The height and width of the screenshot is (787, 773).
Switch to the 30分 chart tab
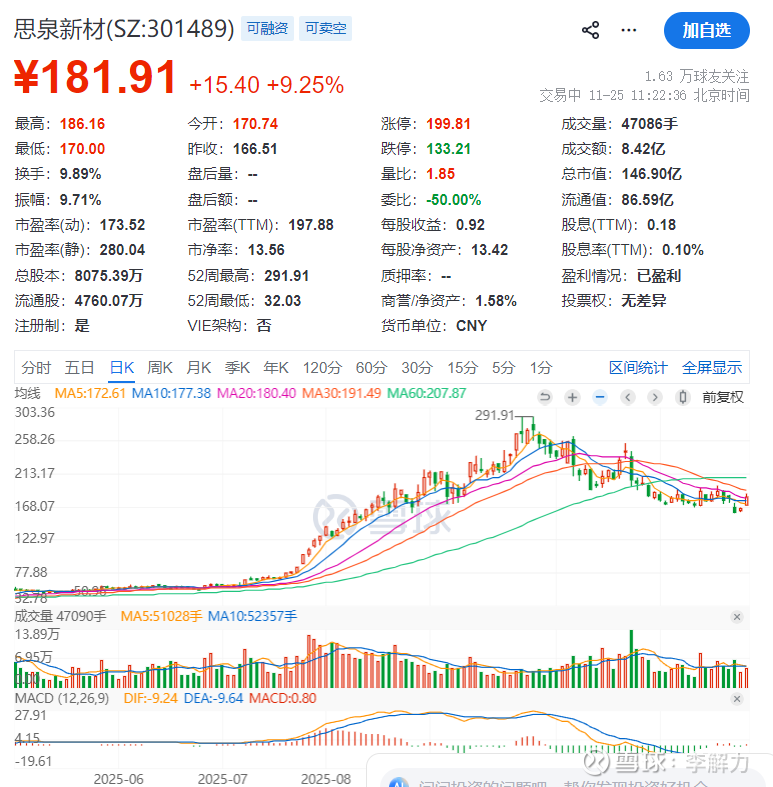[417, 368]
